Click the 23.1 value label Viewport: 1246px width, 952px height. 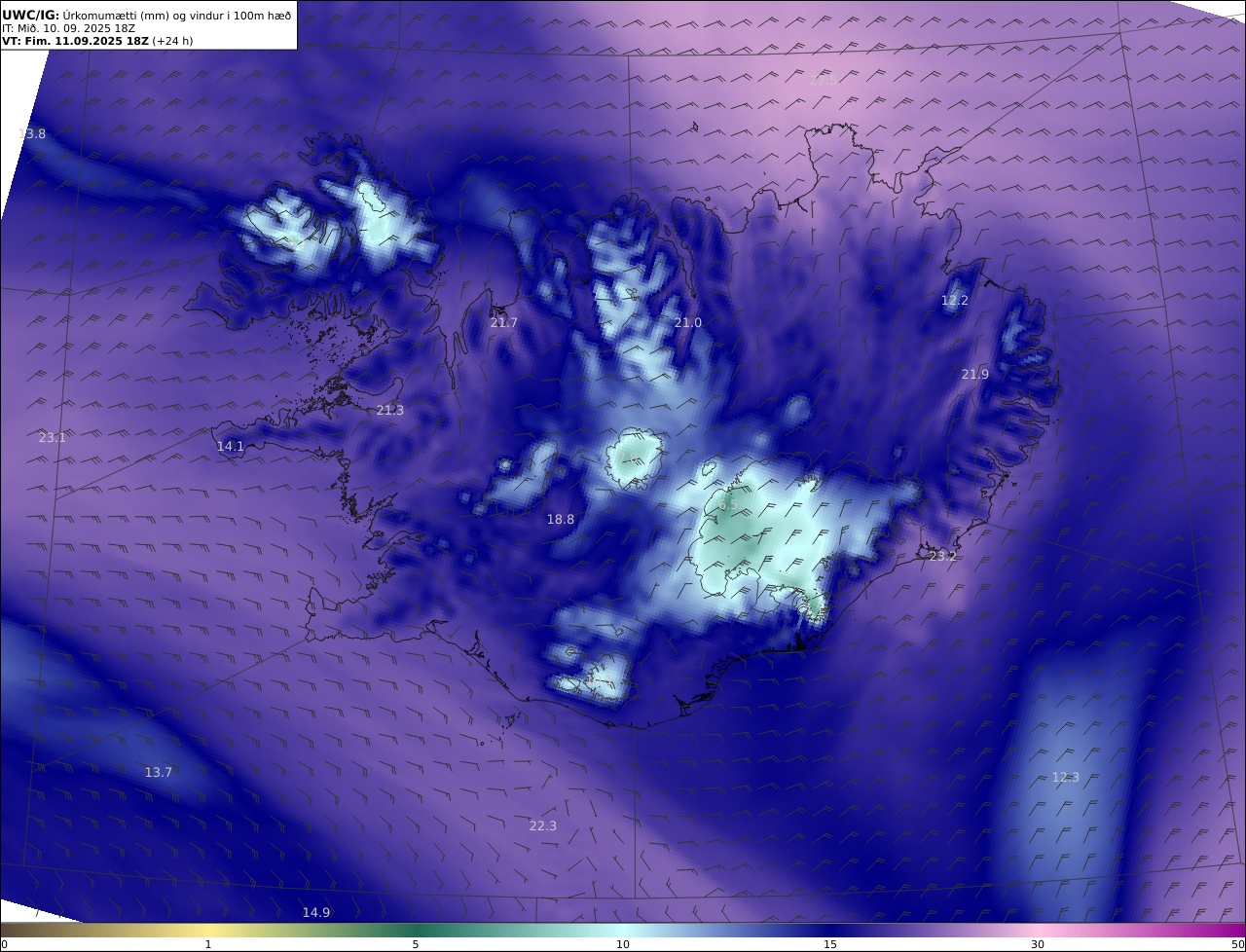pos(53,437)
